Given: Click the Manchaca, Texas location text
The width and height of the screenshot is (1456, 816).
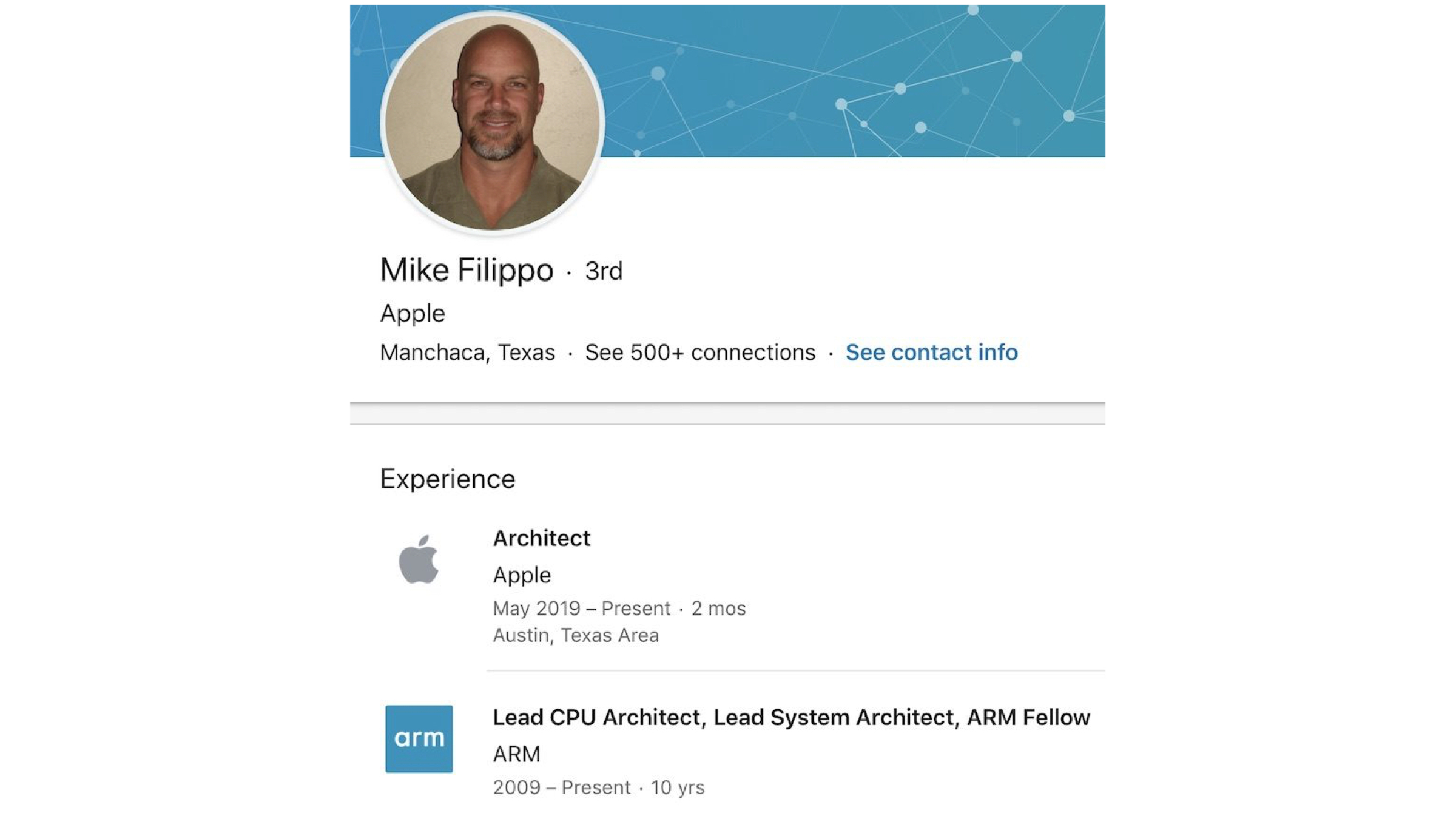Looking at the screenshot, I should (x=467, y=352).
